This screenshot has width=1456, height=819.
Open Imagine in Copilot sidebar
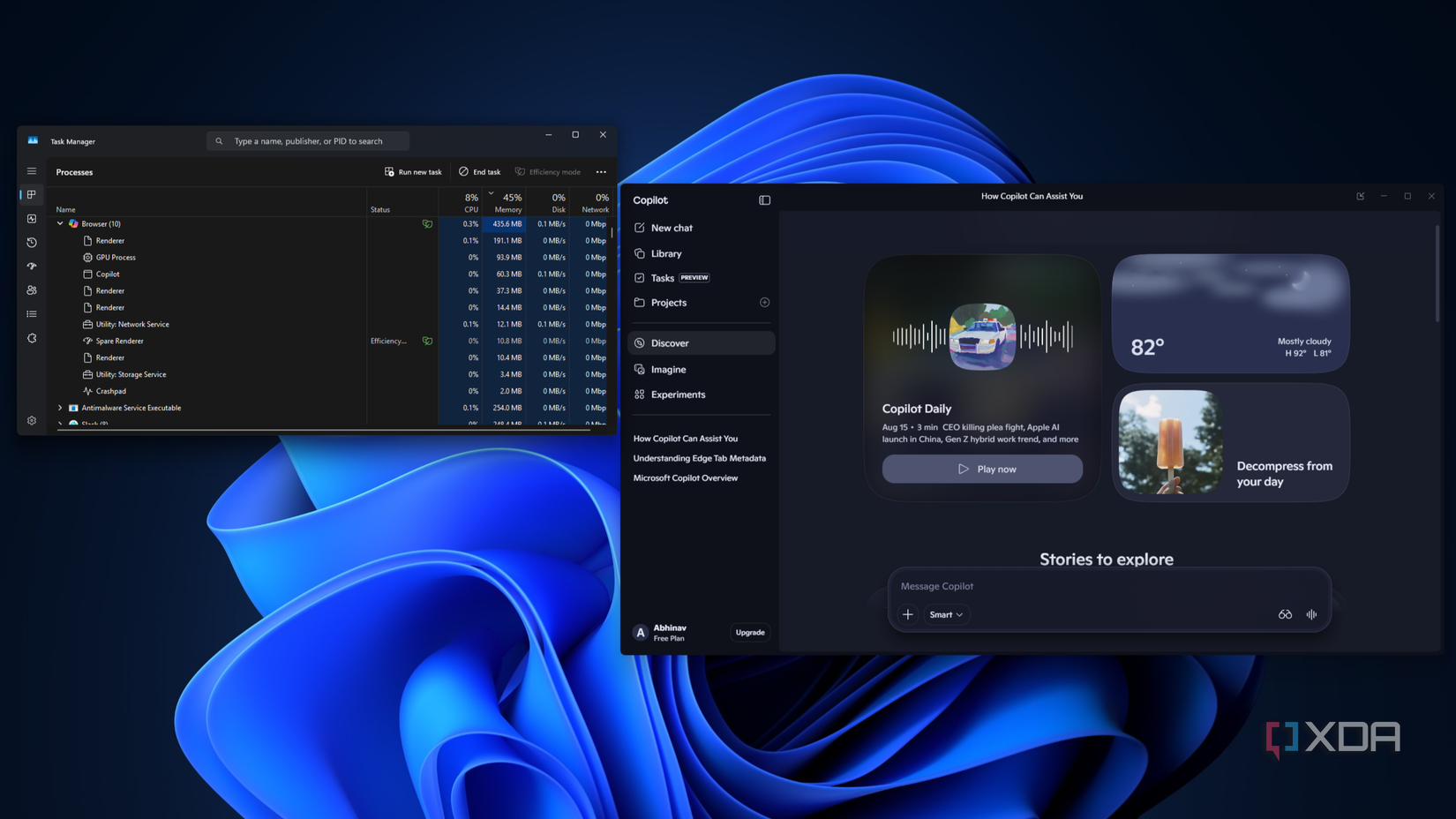click(x=701, y=370)
